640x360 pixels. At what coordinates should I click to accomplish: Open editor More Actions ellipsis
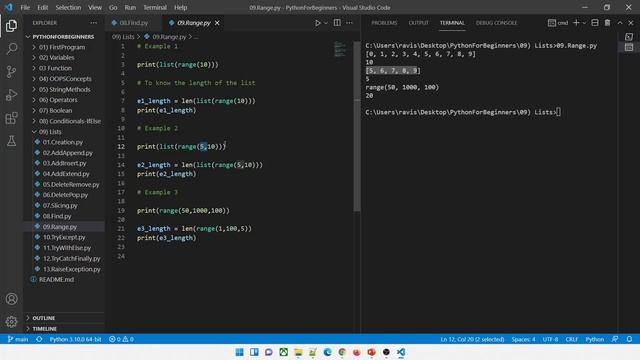pos(349,23)
